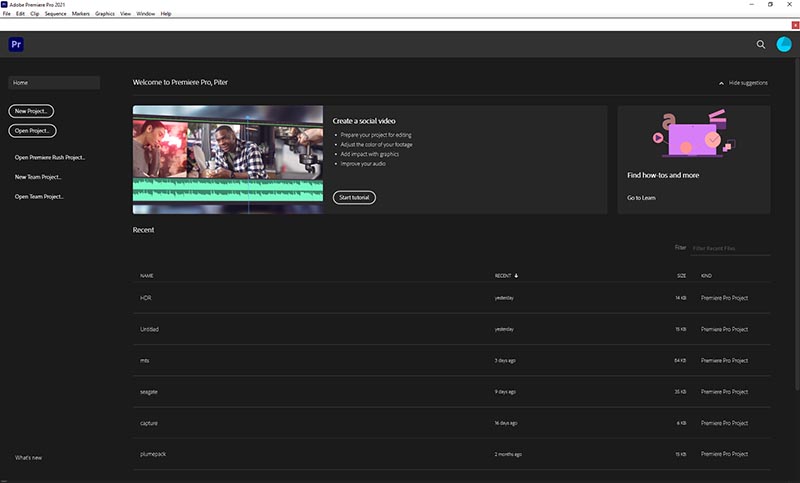Viewport: 800px width, 483px height.
Task: Sort by the SIZE column header
Action: click(681, 276)
